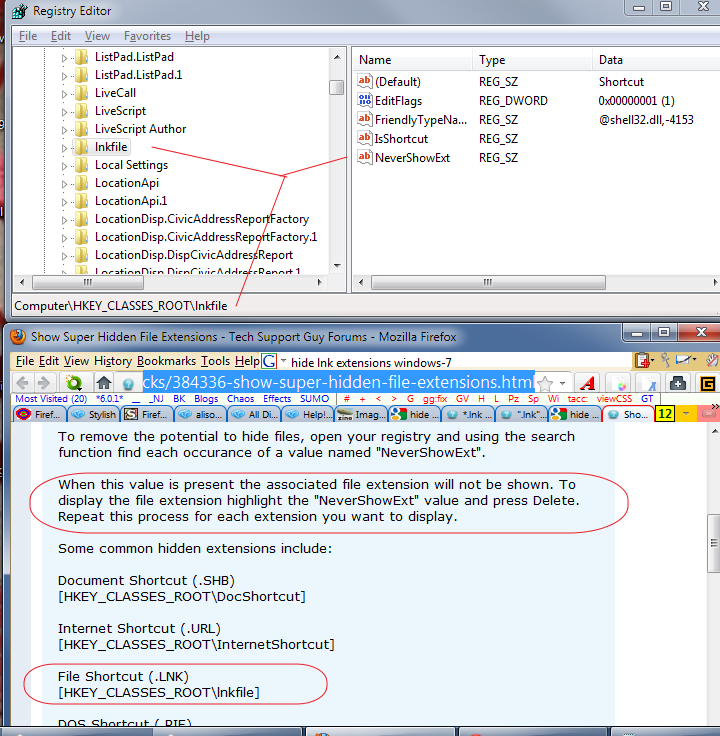Screen dimensions: 720x736
Task: Switch to the Stylish tab
Action: (x=94, y=414)
